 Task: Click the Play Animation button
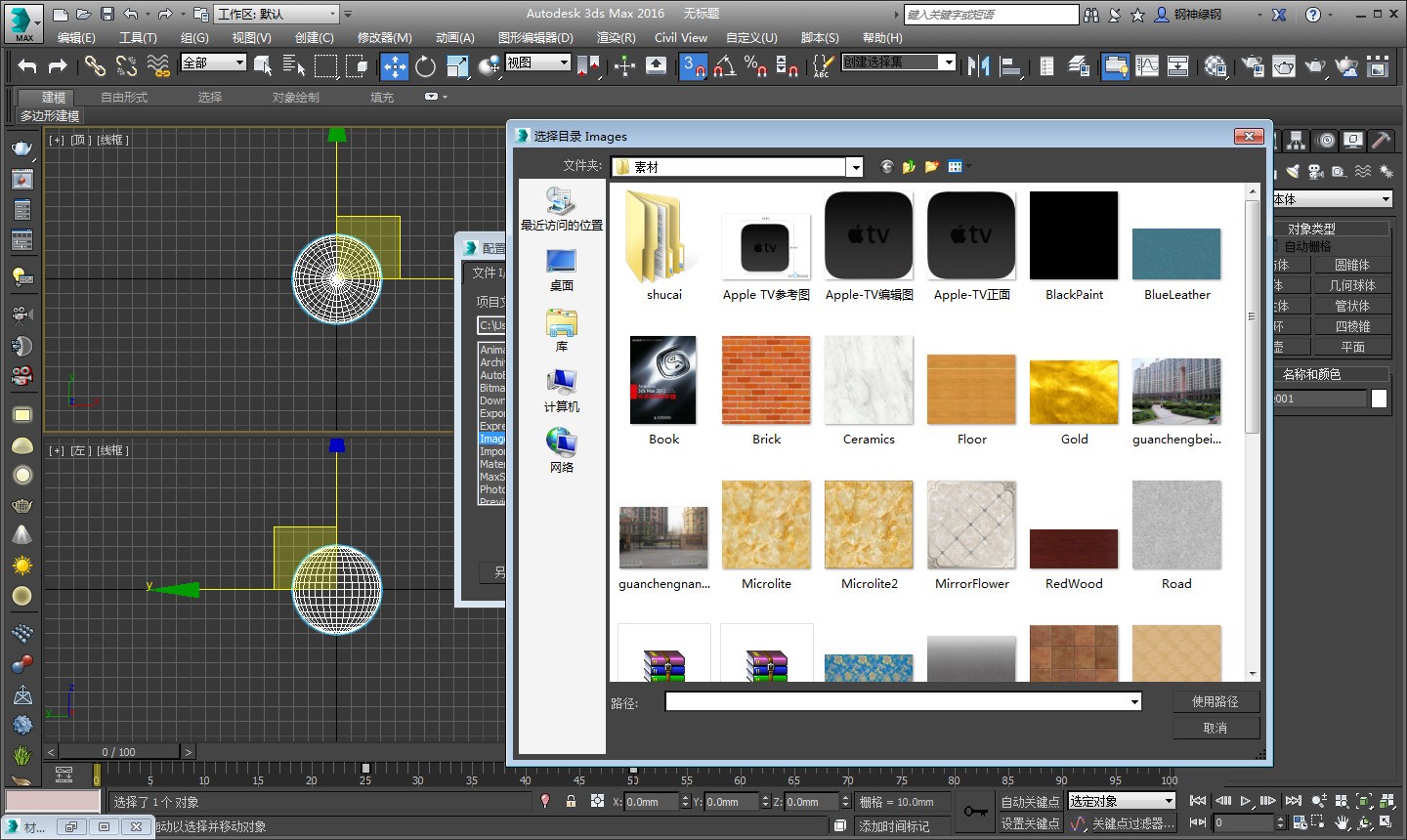[1245, 801]
